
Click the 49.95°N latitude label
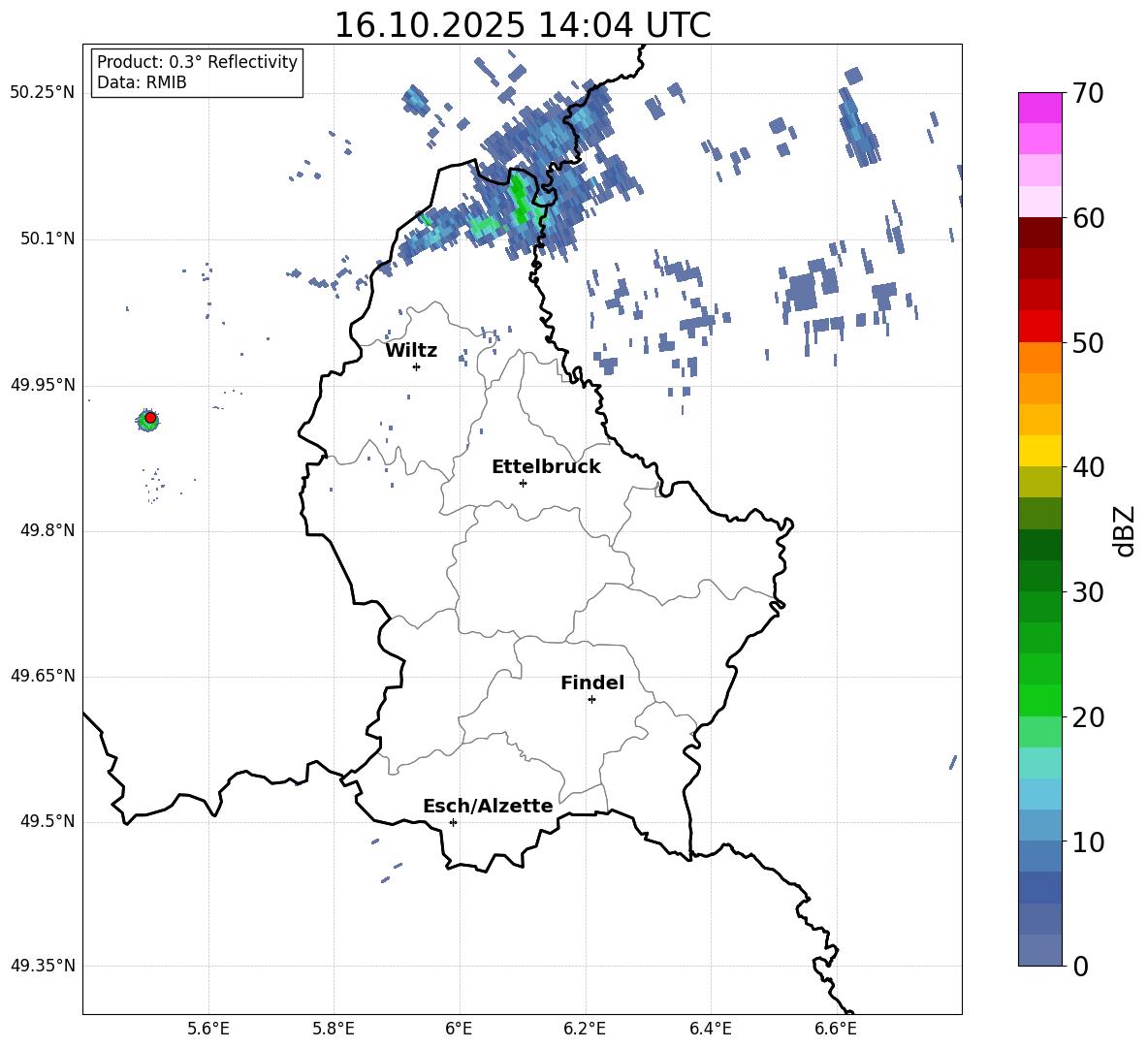43,385
